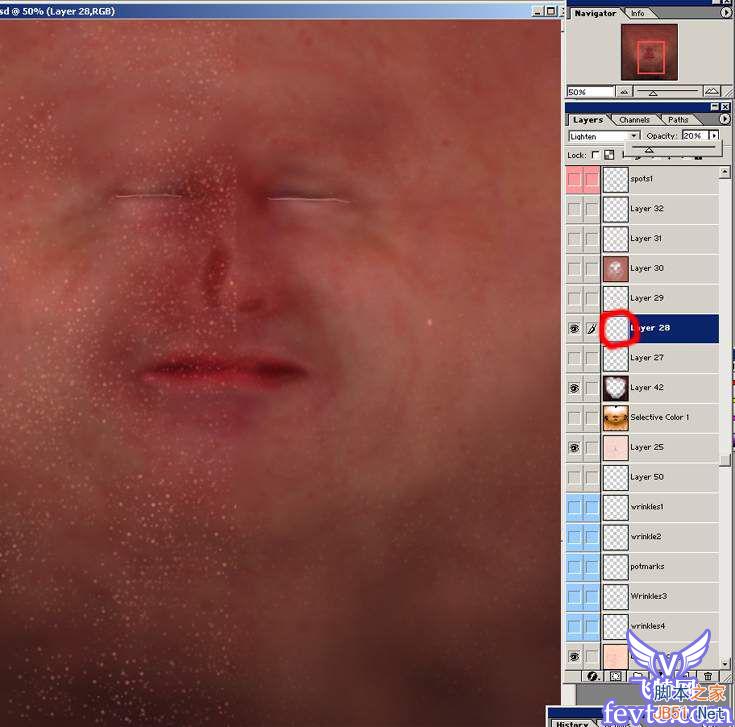This screenshot has height=727, width=735.
Task: Switch to the Info tab
Action: [638, 14]
